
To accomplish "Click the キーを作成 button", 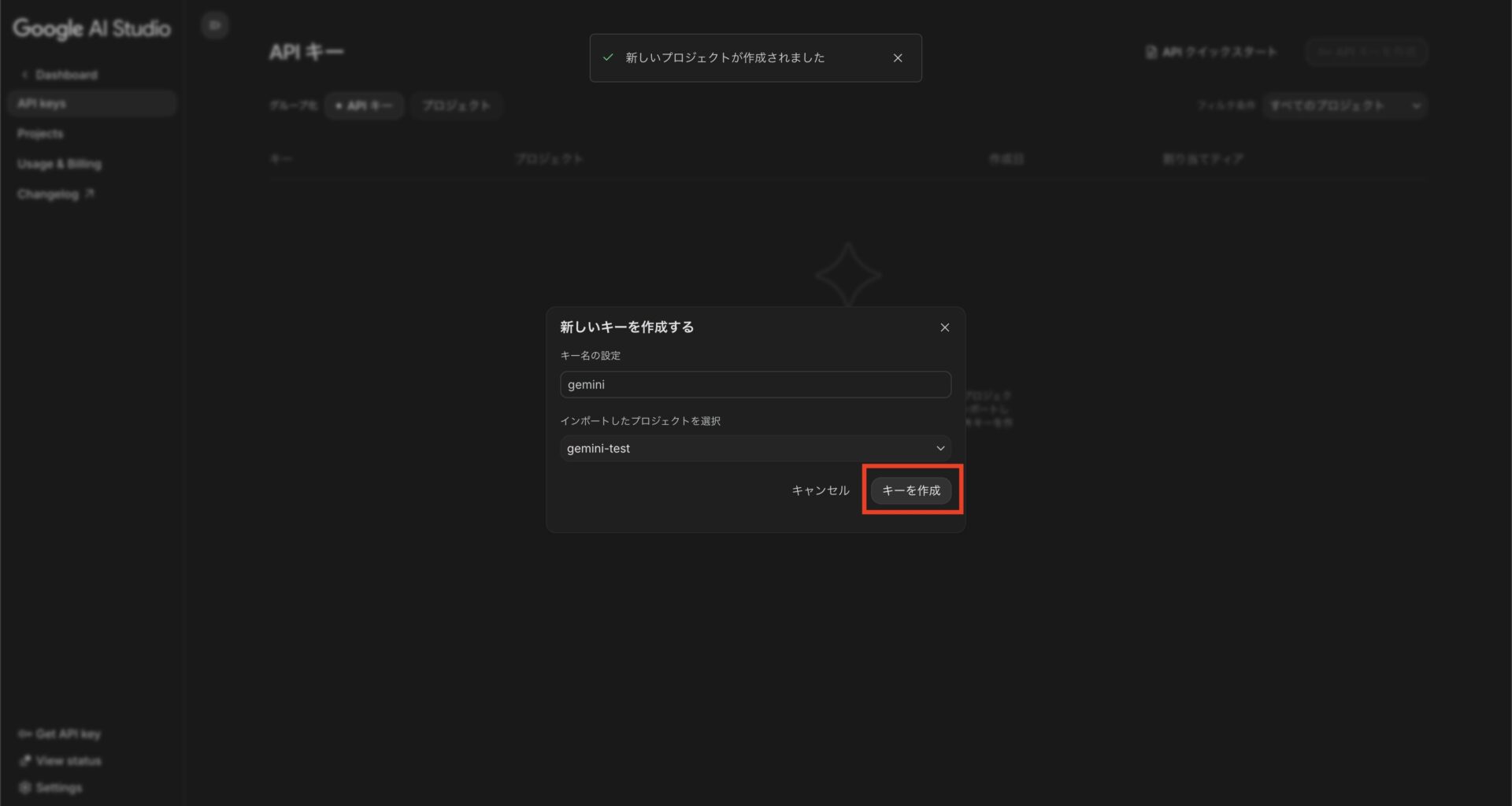I will coord(910,490).
